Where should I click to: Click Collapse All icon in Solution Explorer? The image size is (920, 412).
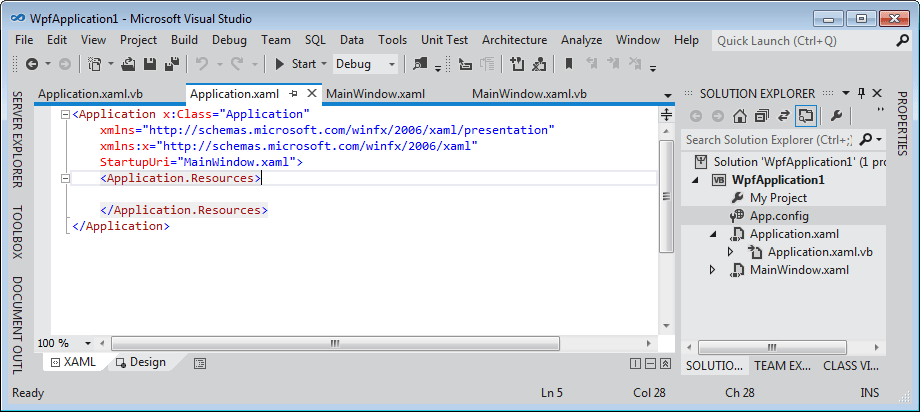click(x=762, y=116)
